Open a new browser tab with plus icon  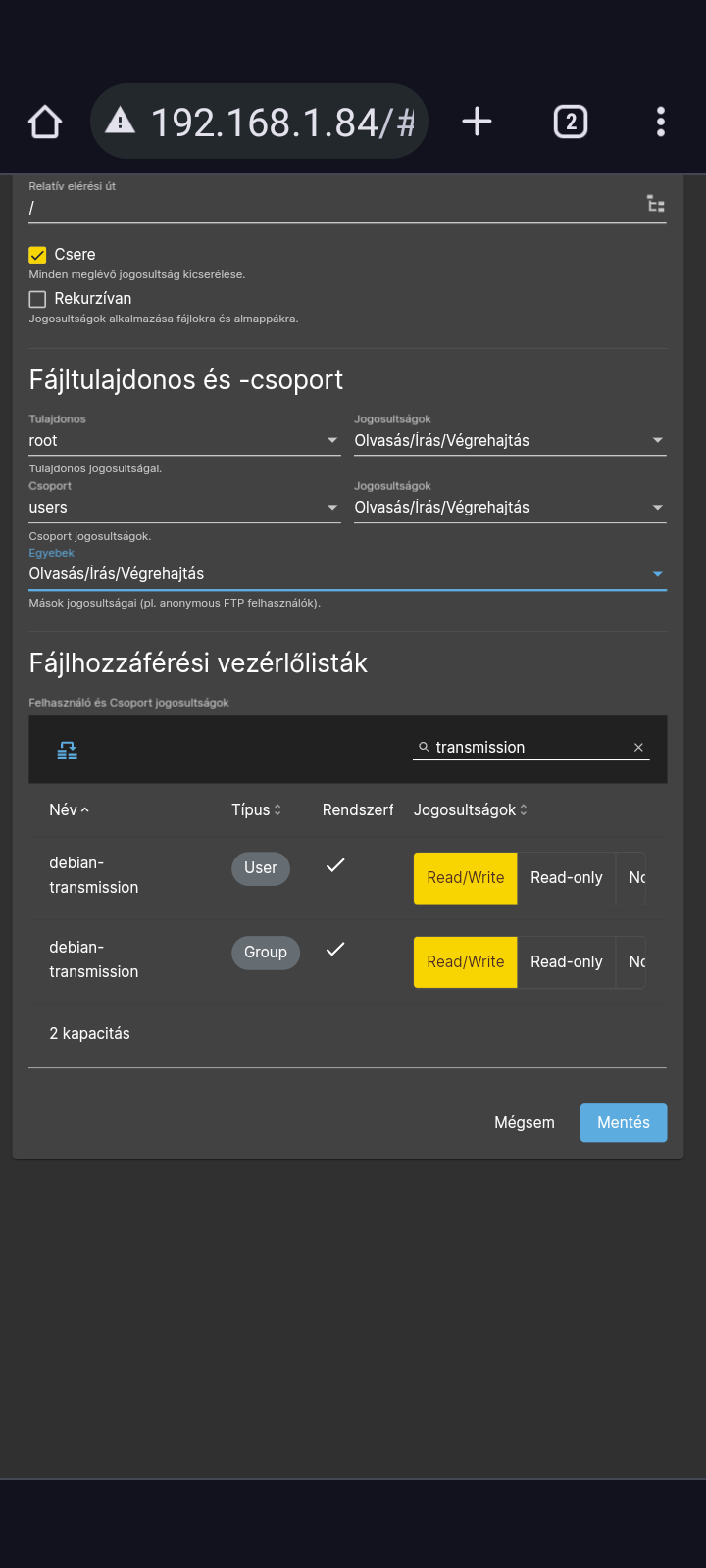click(x=477, y=122)
